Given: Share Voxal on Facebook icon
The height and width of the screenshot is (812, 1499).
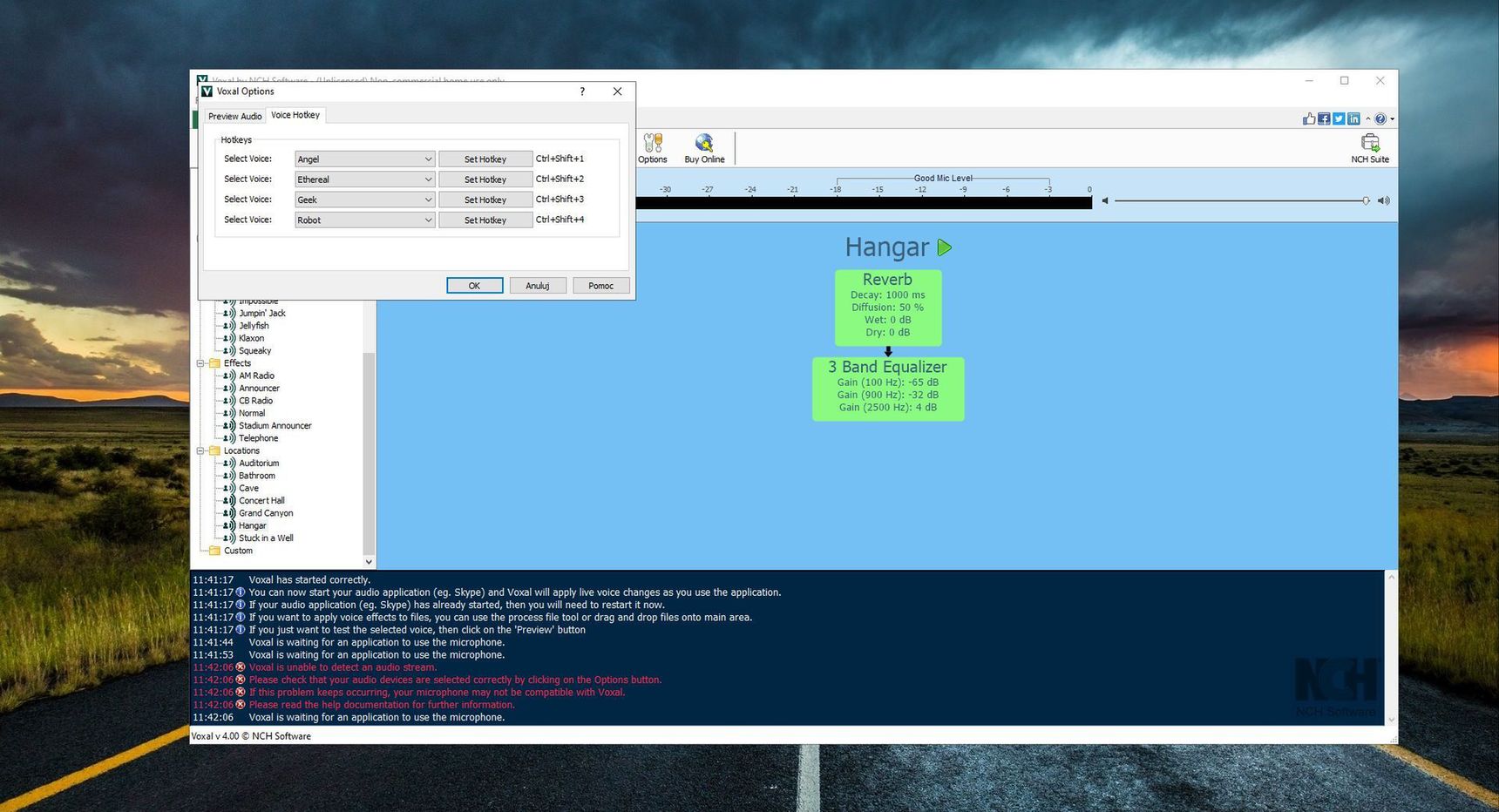Looking at the screenshot, I should [1323, 118].
